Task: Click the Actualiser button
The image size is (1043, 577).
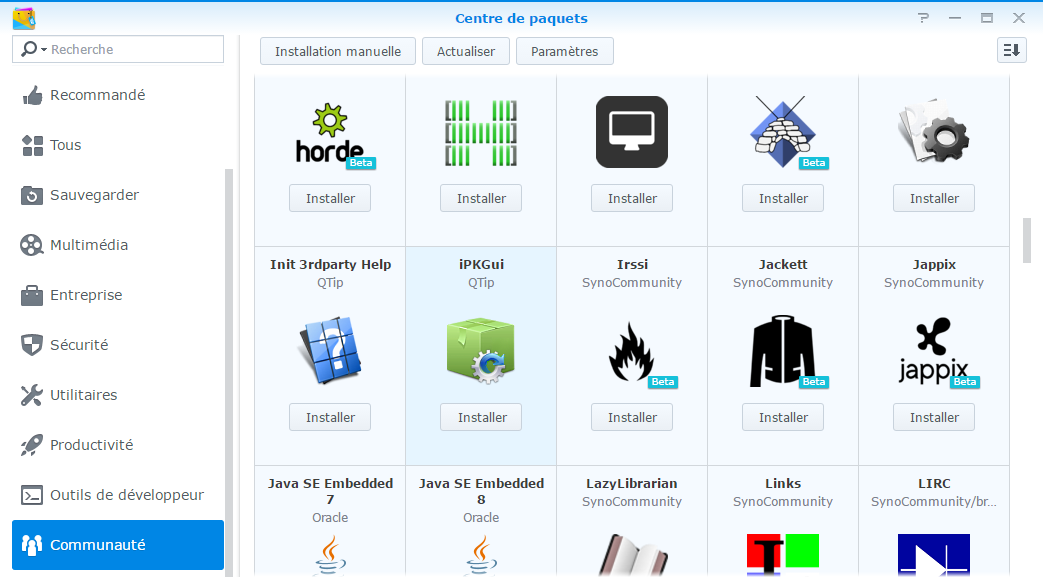Action: pyautogui.click(x=466, y=51)
